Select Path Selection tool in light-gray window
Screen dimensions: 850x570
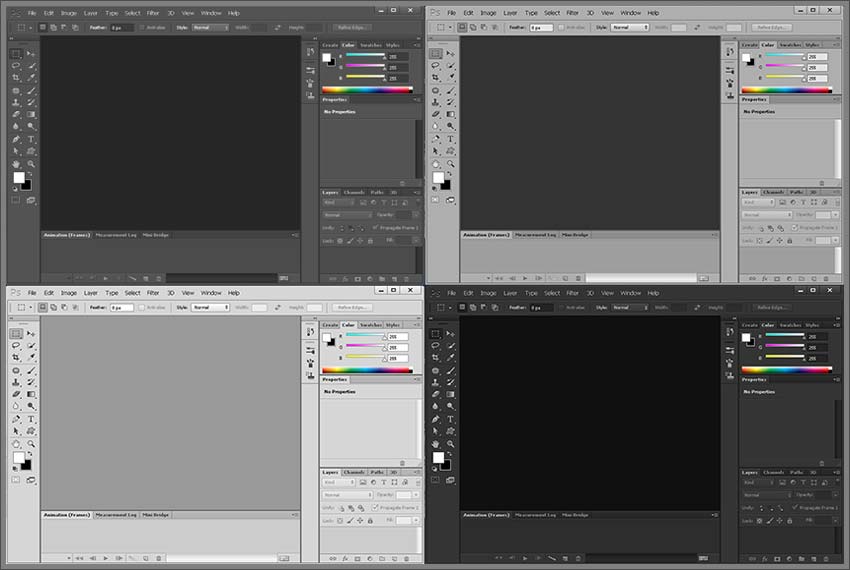(16, 431)
